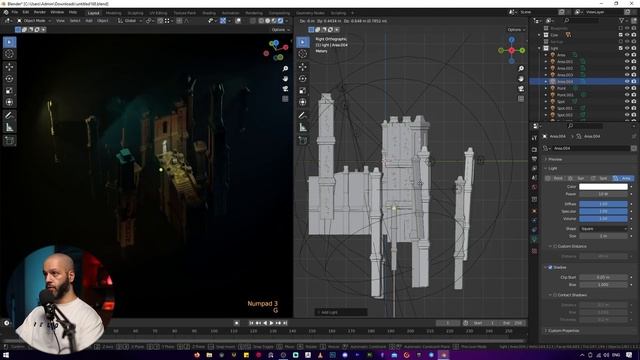Open the Edit menu
This screenshot has width=640, height=360.
[26, 12]
